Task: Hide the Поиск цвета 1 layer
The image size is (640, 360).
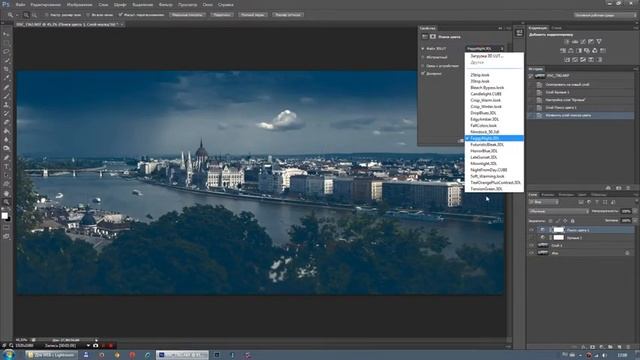Action: pyautogui.click(x=531, y=230)
